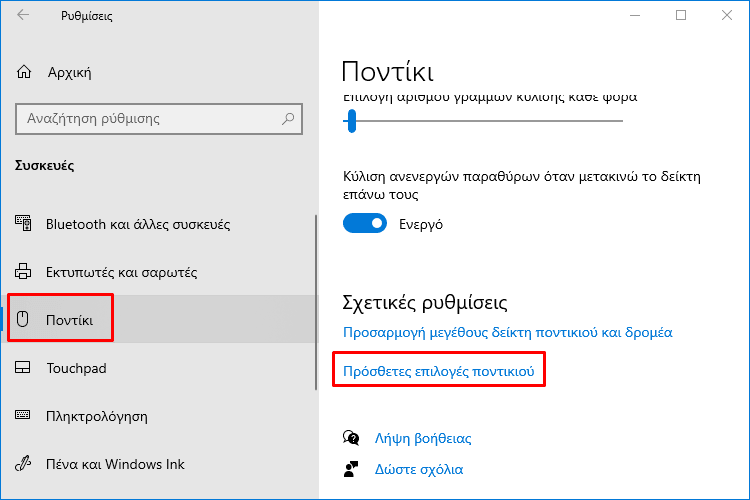Click the search magnifier icon
Image resolution: width=750 pixels, height=500 pixels.
point(288,119)
